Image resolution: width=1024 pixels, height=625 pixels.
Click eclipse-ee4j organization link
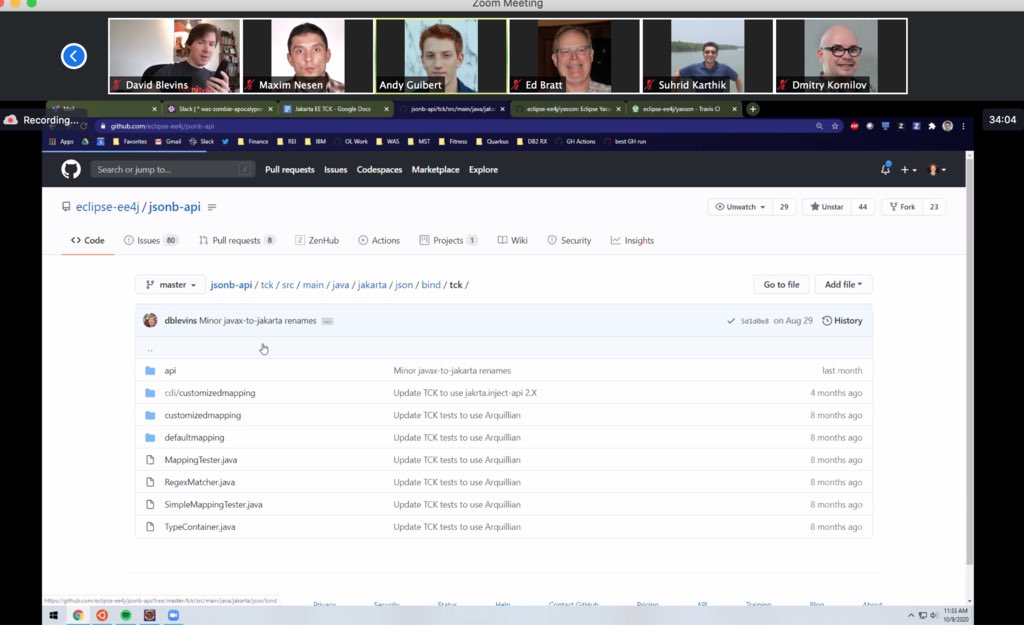(107, 207)
